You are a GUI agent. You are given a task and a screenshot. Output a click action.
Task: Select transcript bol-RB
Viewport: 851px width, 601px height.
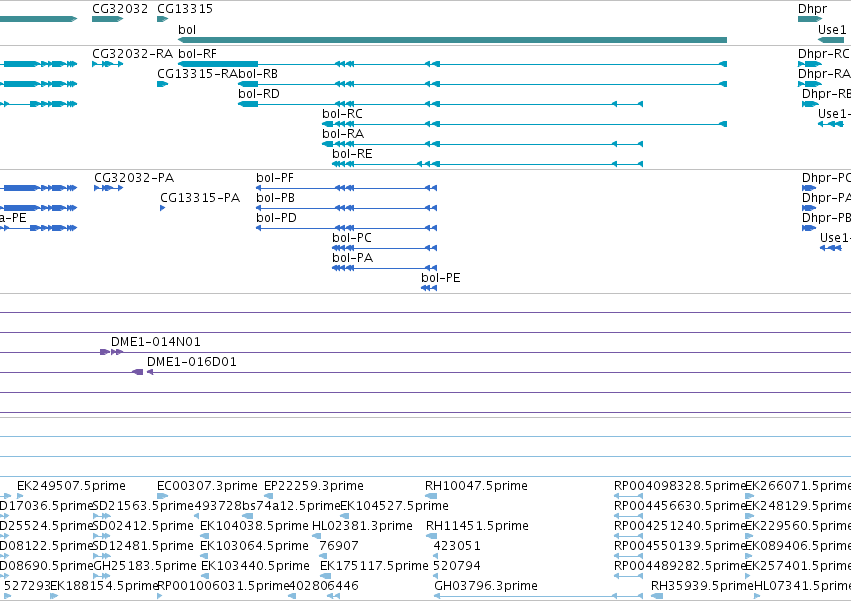482,84
